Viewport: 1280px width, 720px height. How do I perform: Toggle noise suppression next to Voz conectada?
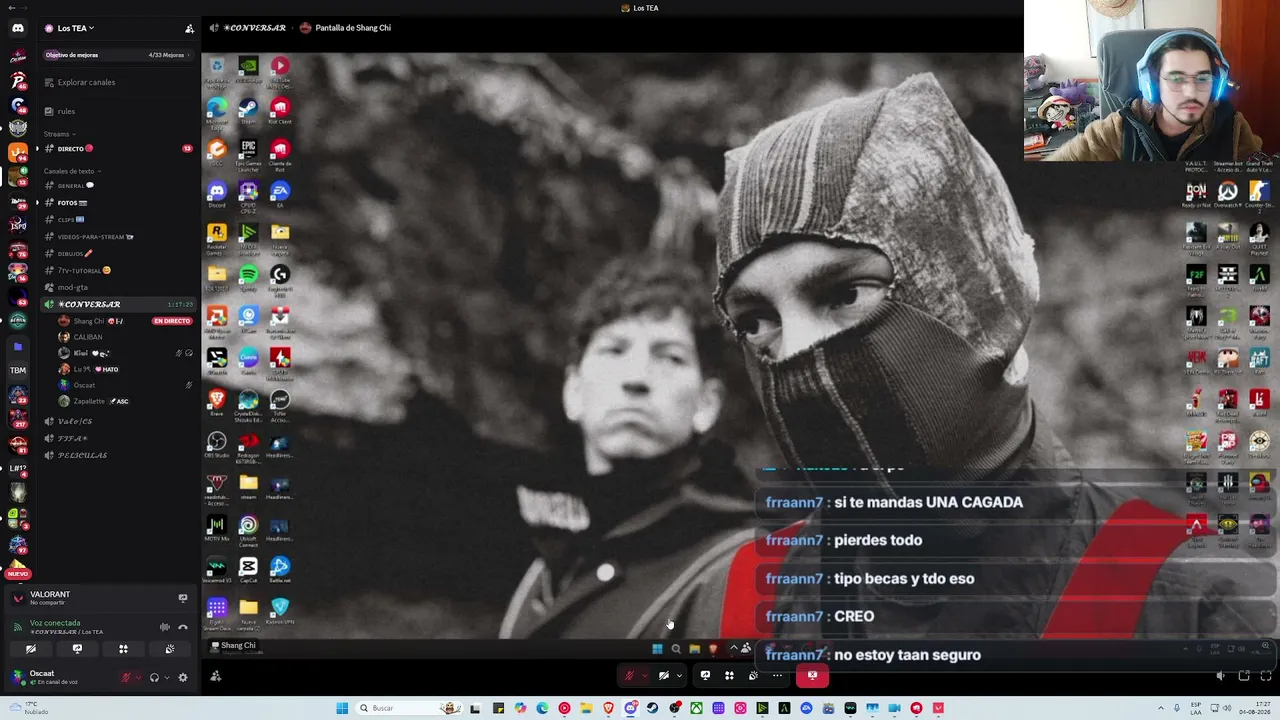coord(165,627)
